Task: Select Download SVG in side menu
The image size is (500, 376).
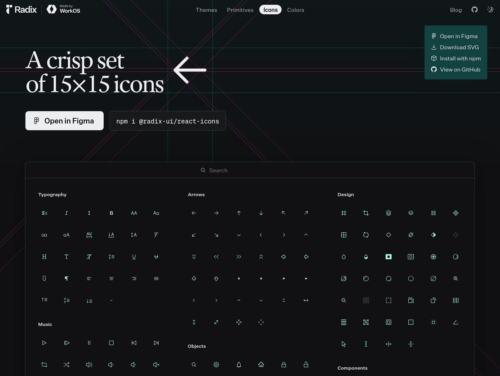Action: (455, 47)
